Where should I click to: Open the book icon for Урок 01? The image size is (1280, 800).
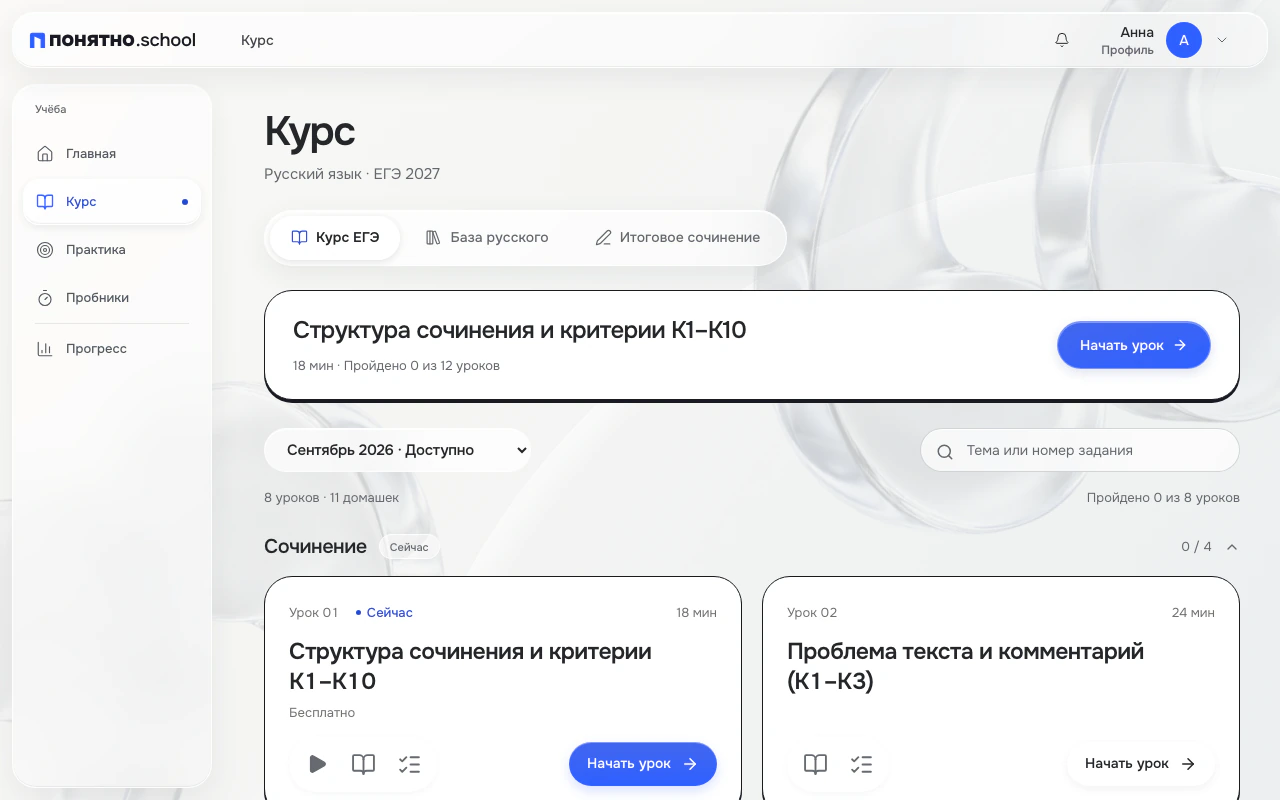[x=363, y=764]
